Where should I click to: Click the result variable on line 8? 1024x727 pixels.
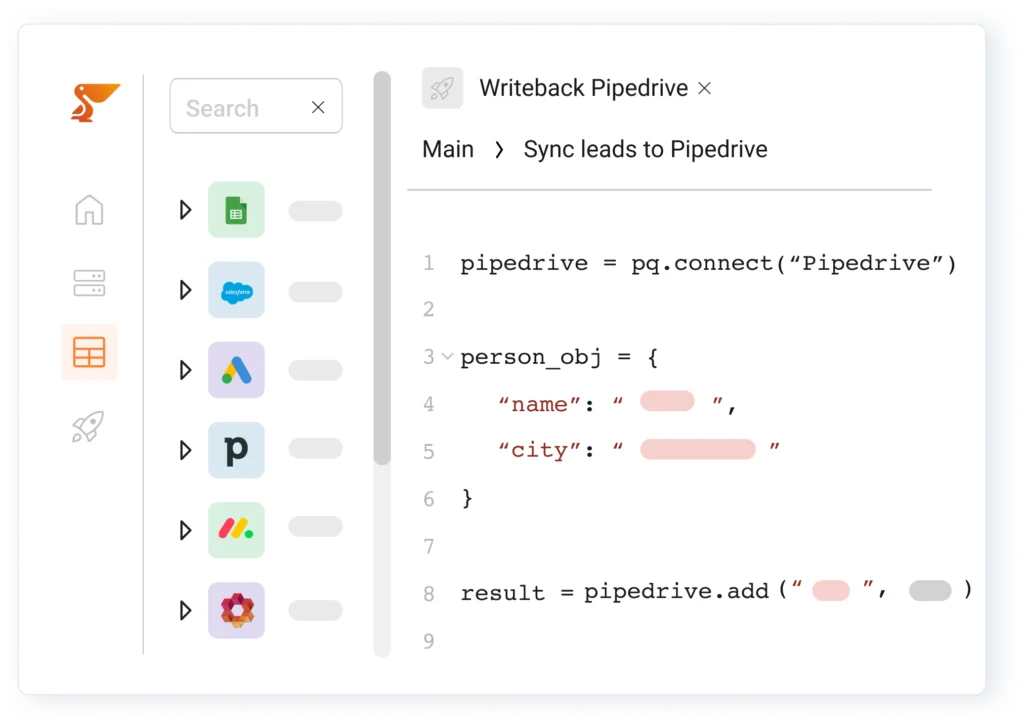click(502, 592)
